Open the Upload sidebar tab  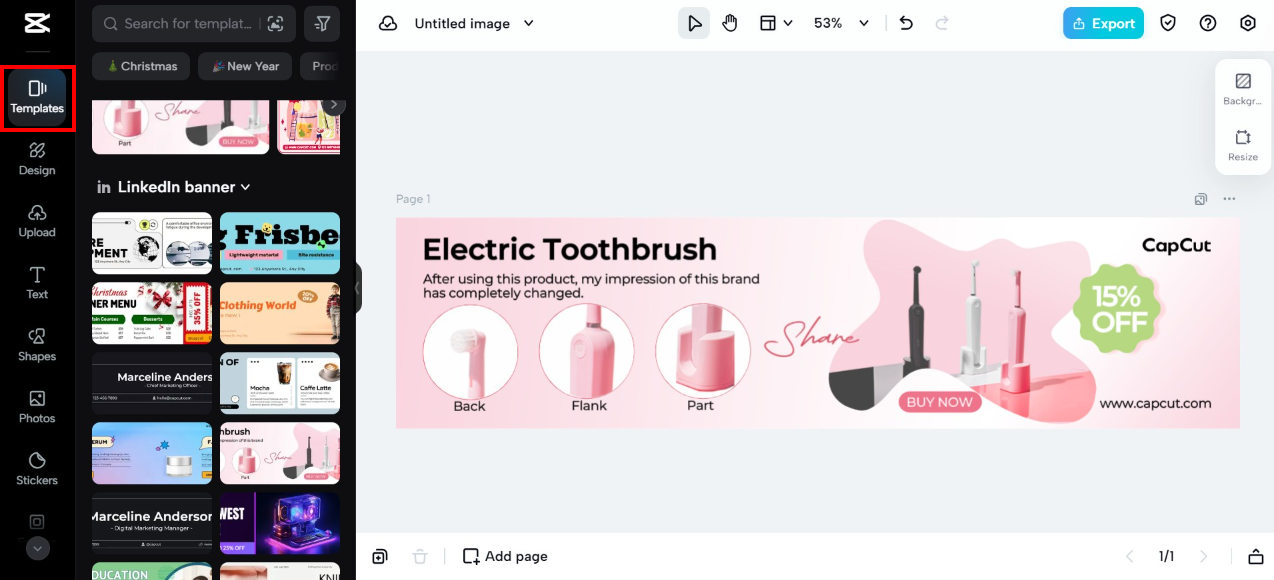click(x=37, y=221)
